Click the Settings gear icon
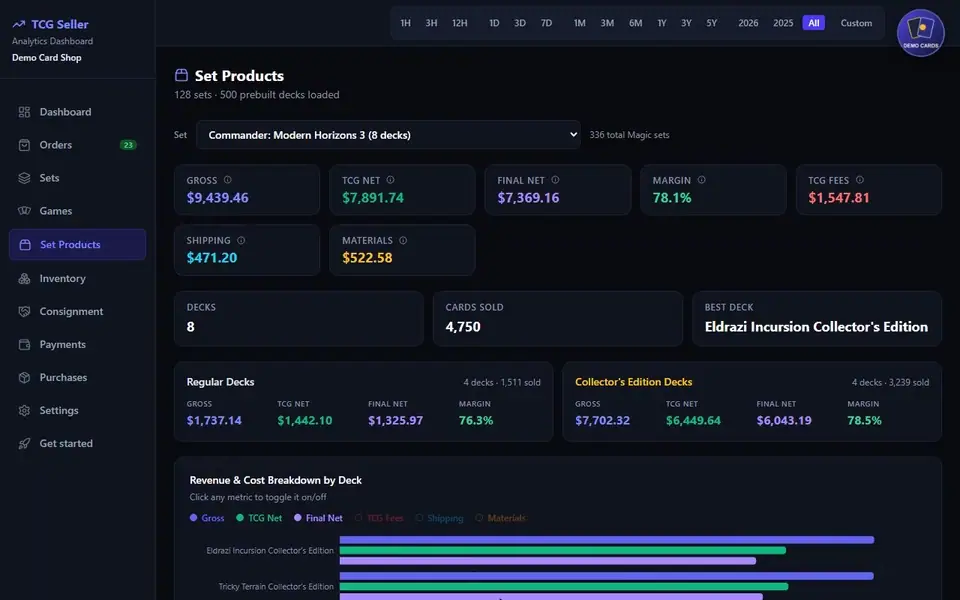Viewport: 960px width, 600px height. 24,411
